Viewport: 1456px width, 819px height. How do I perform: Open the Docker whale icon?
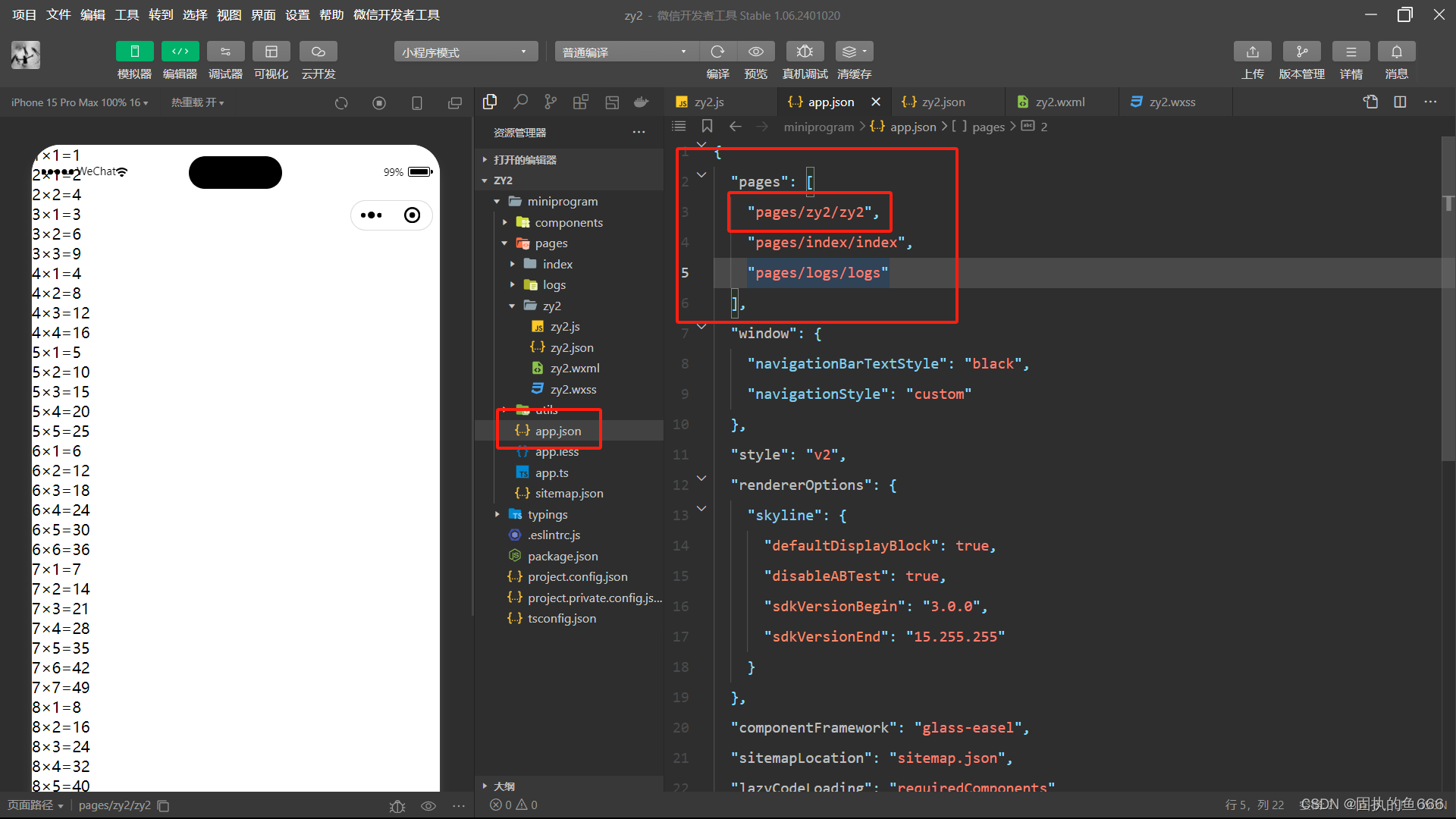(x=642, y=102)
